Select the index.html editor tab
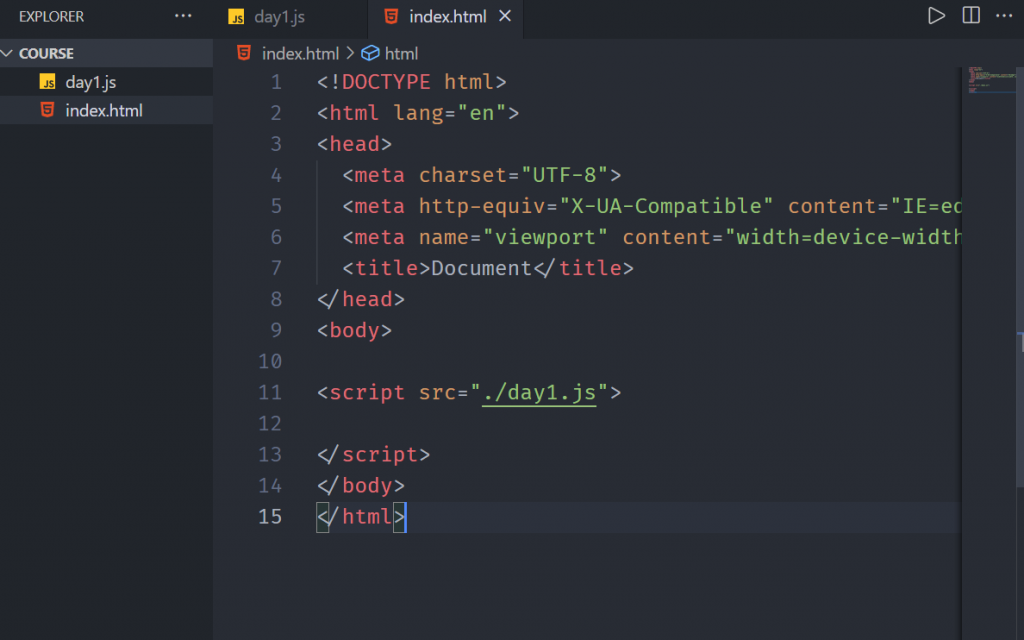1024x640 pixels. (x=447, y=17)
